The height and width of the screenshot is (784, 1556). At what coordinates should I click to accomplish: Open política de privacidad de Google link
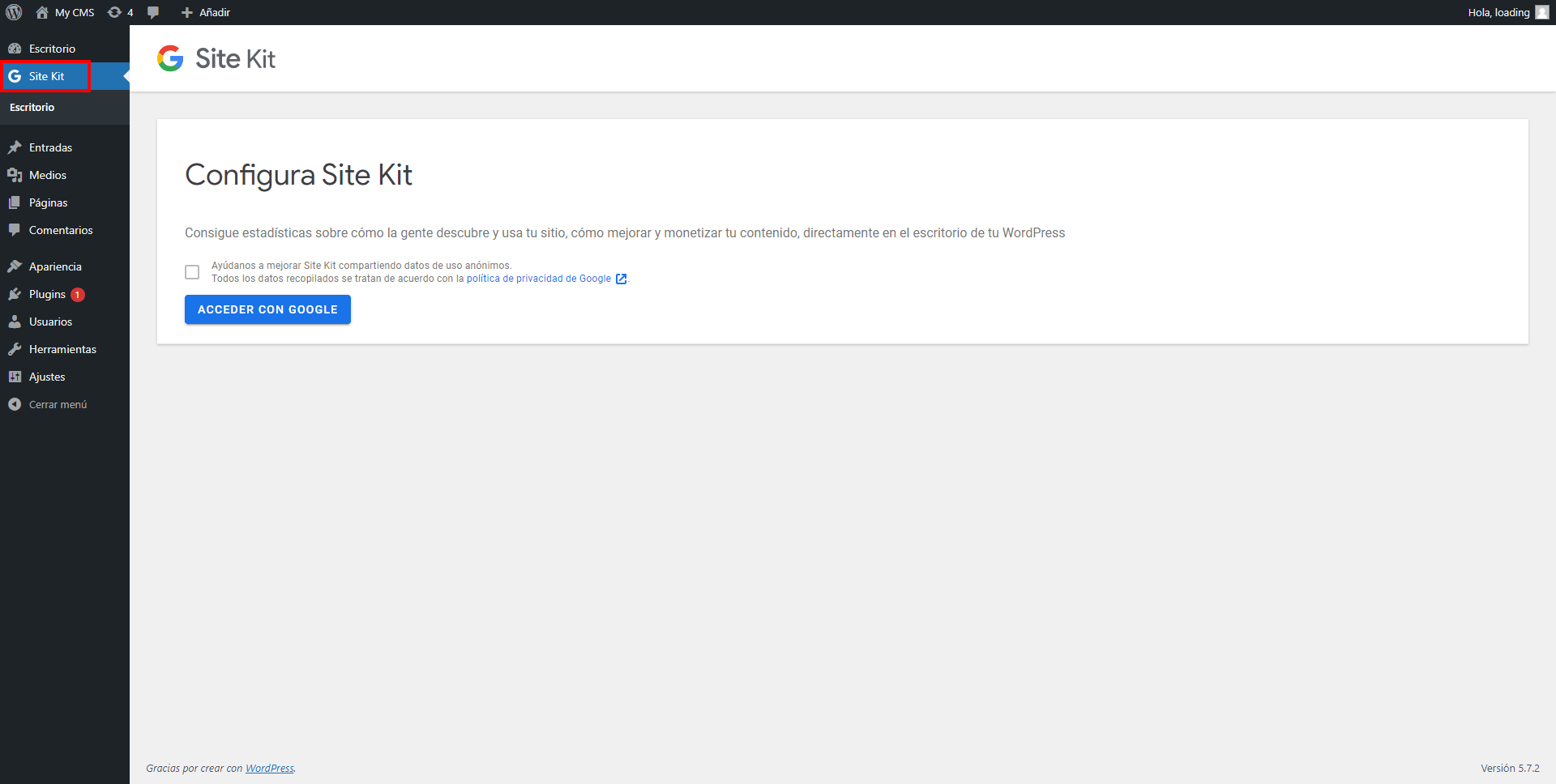539,279
